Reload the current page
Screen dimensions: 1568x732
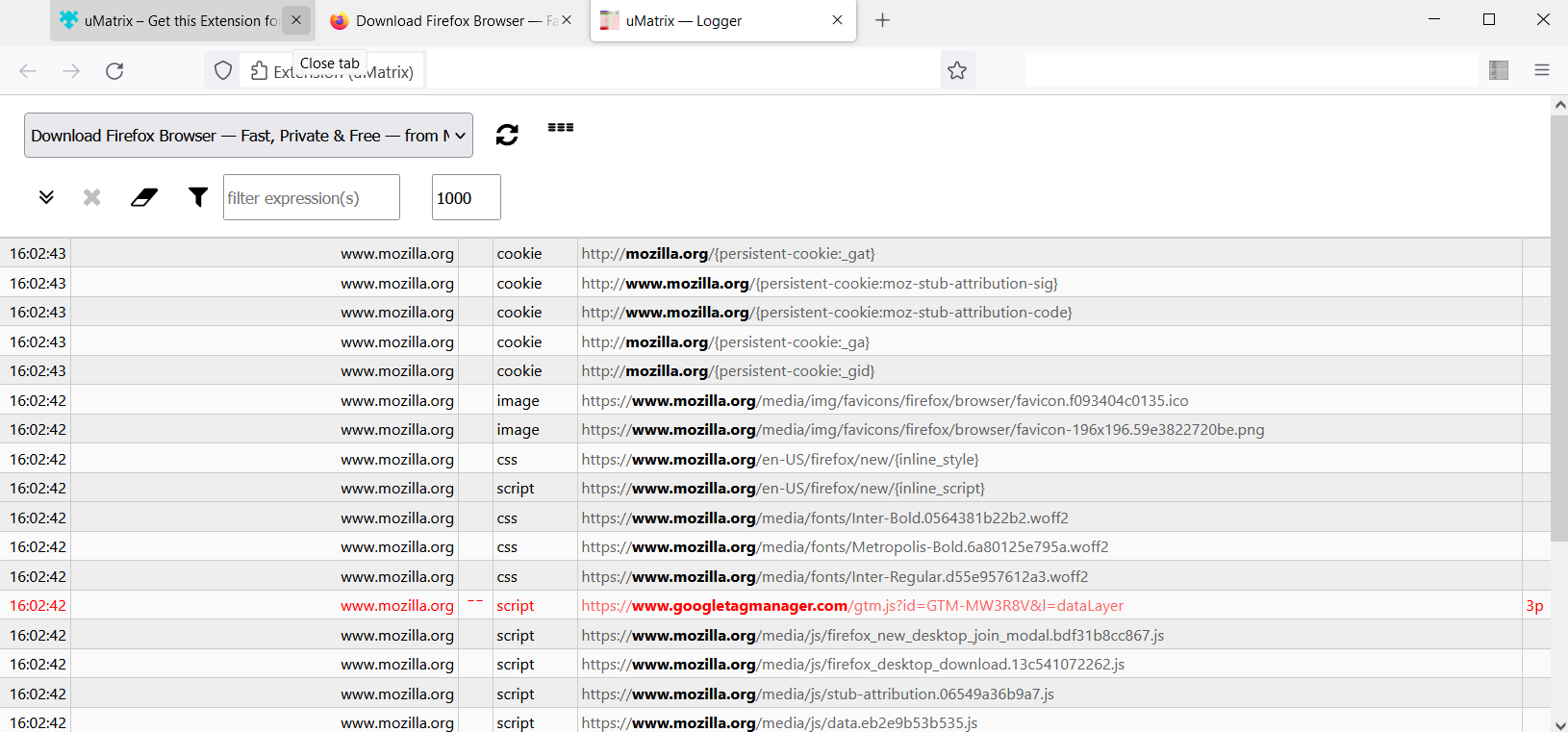114,70
